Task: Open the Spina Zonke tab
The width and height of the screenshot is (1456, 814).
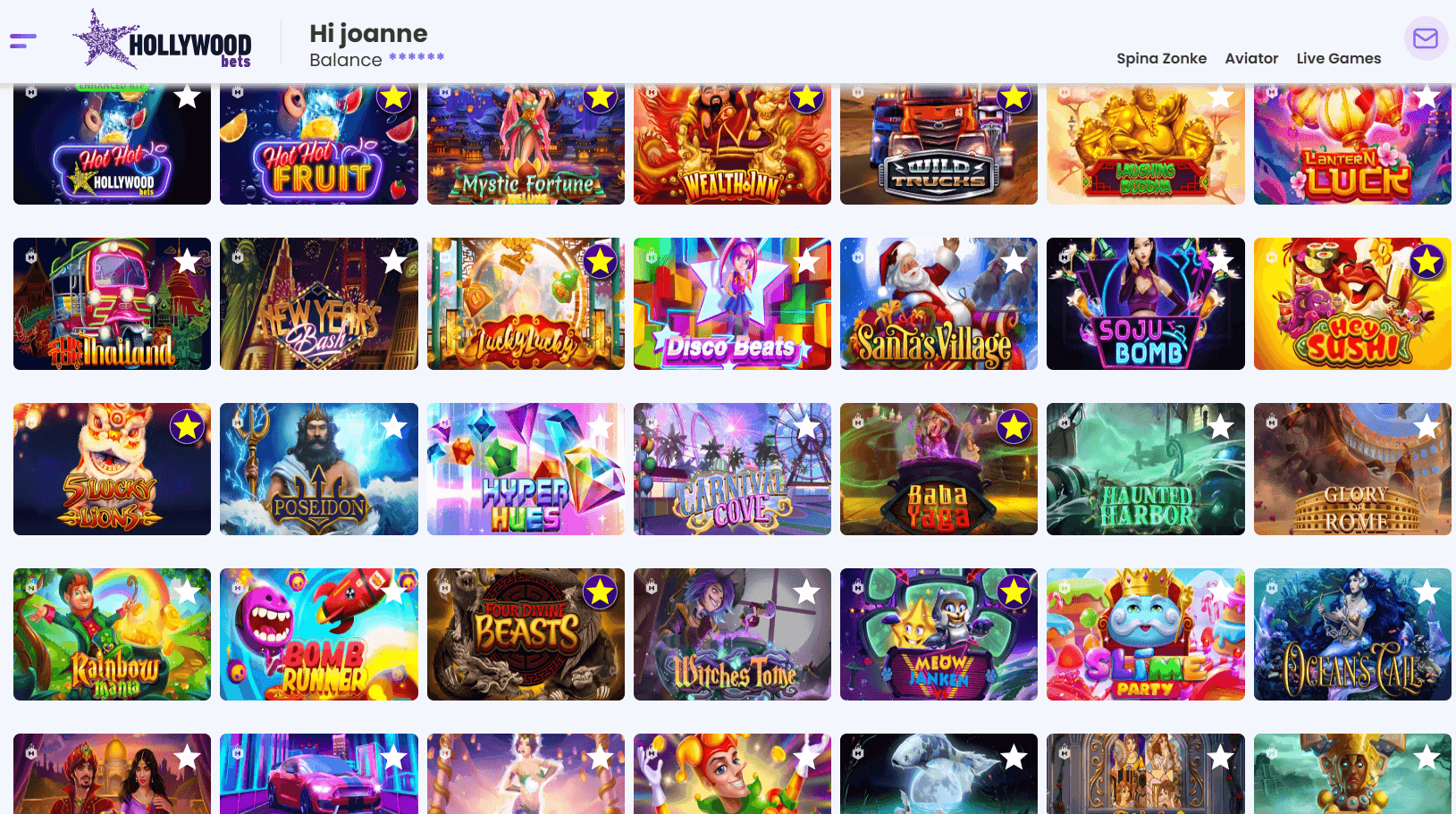Action: [x=1161, y=58]
